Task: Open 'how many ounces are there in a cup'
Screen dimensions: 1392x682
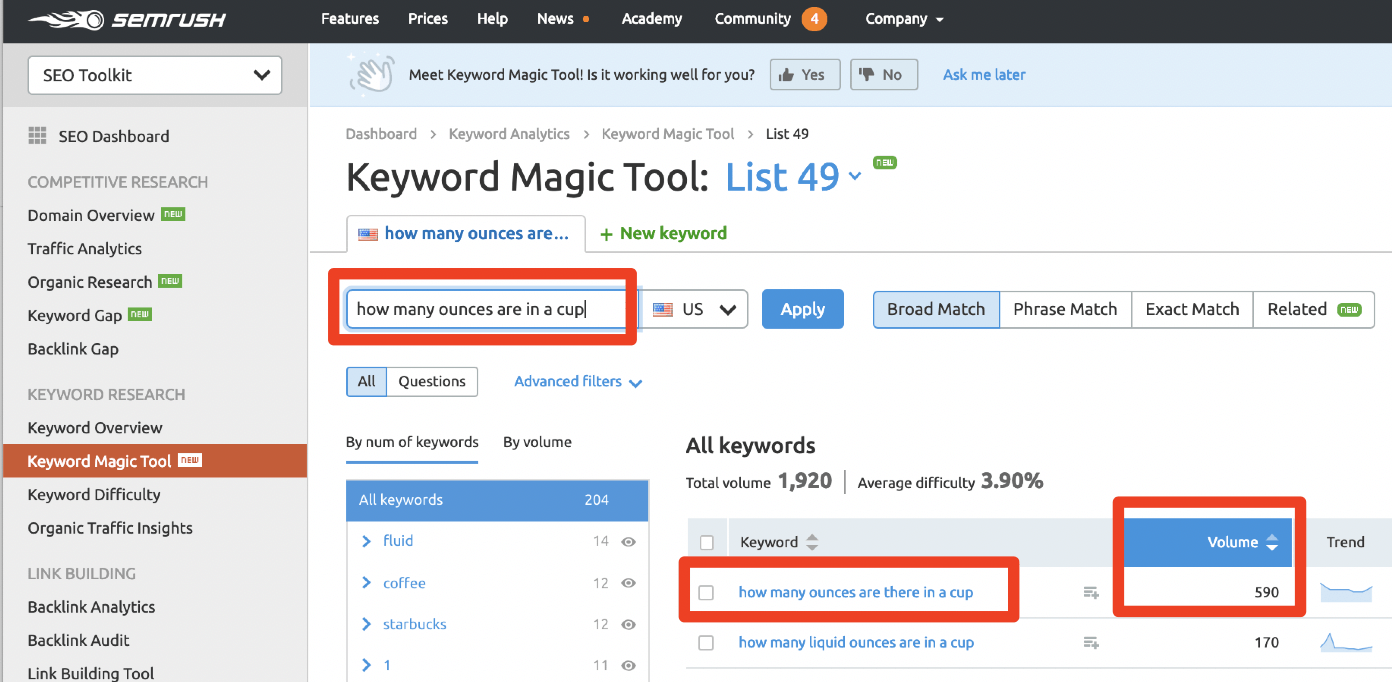Action: tap(856, 592)
